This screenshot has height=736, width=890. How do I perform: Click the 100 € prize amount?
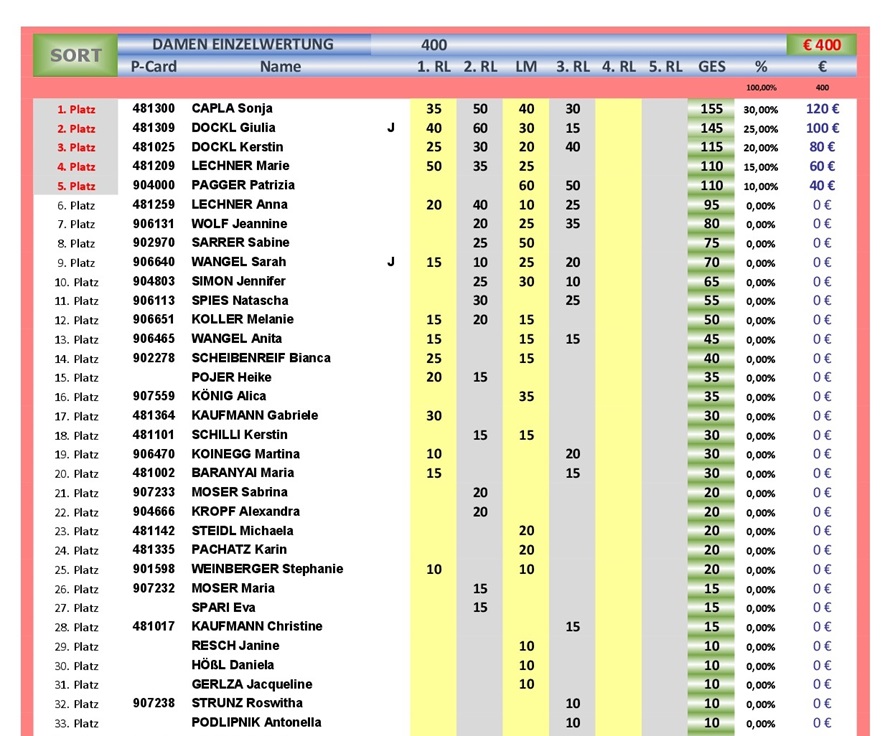[x=822, y=128]
